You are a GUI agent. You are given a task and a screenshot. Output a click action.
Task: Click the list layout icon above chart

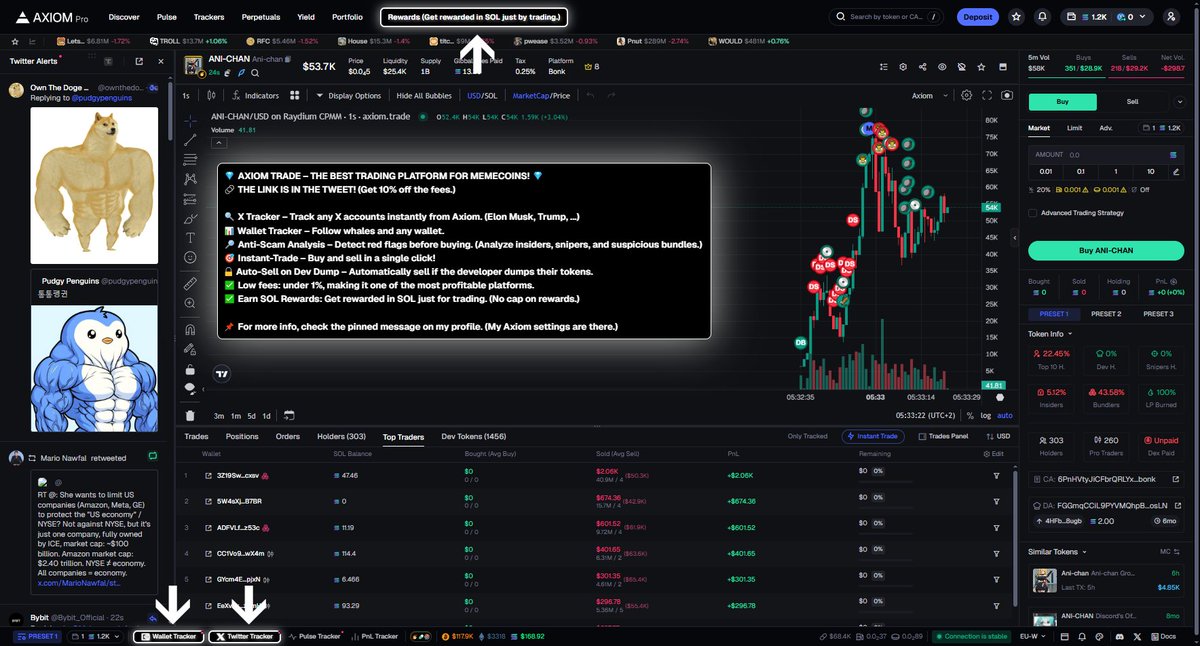click(883, 66)
